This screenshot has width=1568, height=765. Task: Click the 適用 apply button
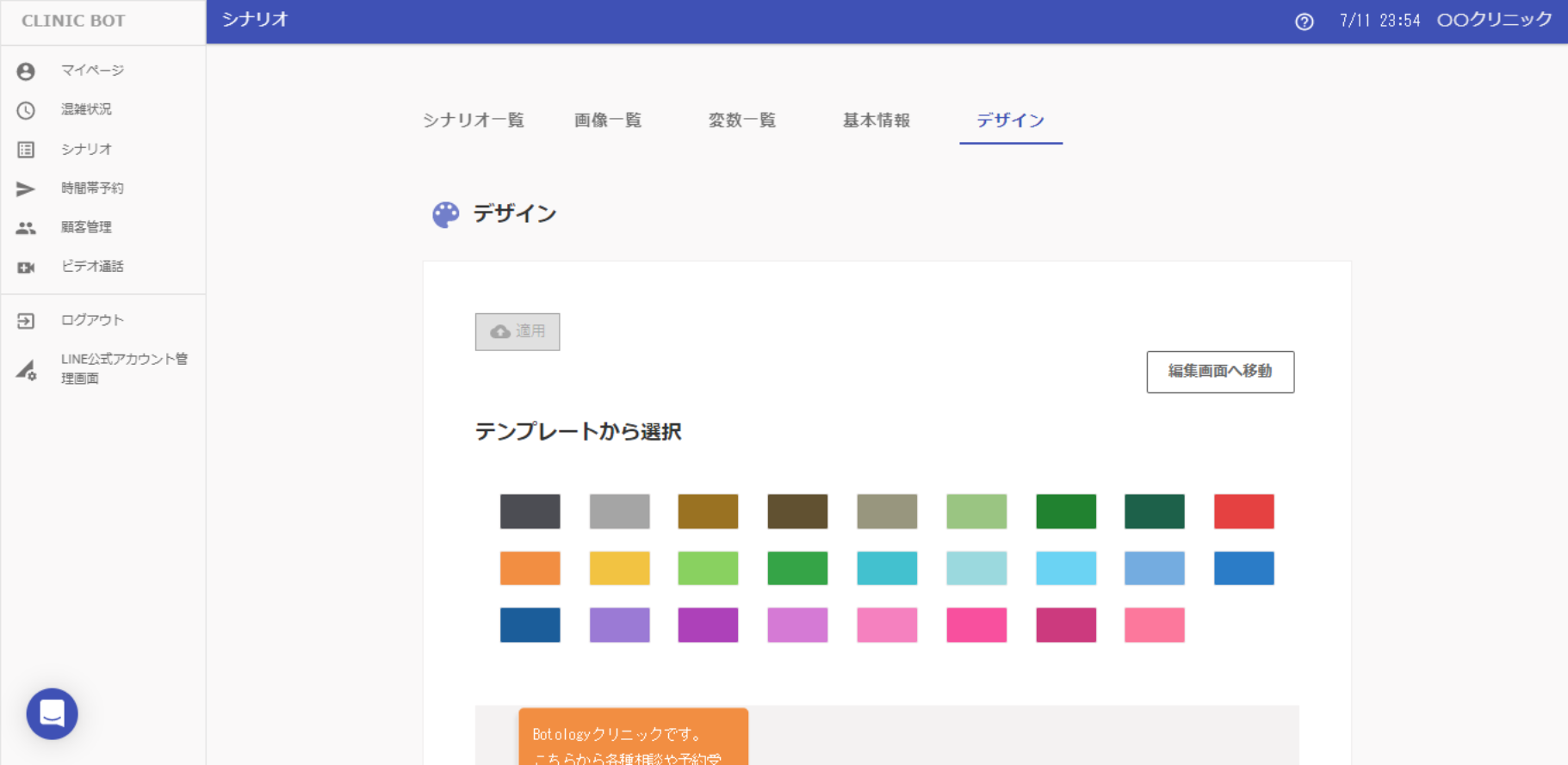click(517, 331)
